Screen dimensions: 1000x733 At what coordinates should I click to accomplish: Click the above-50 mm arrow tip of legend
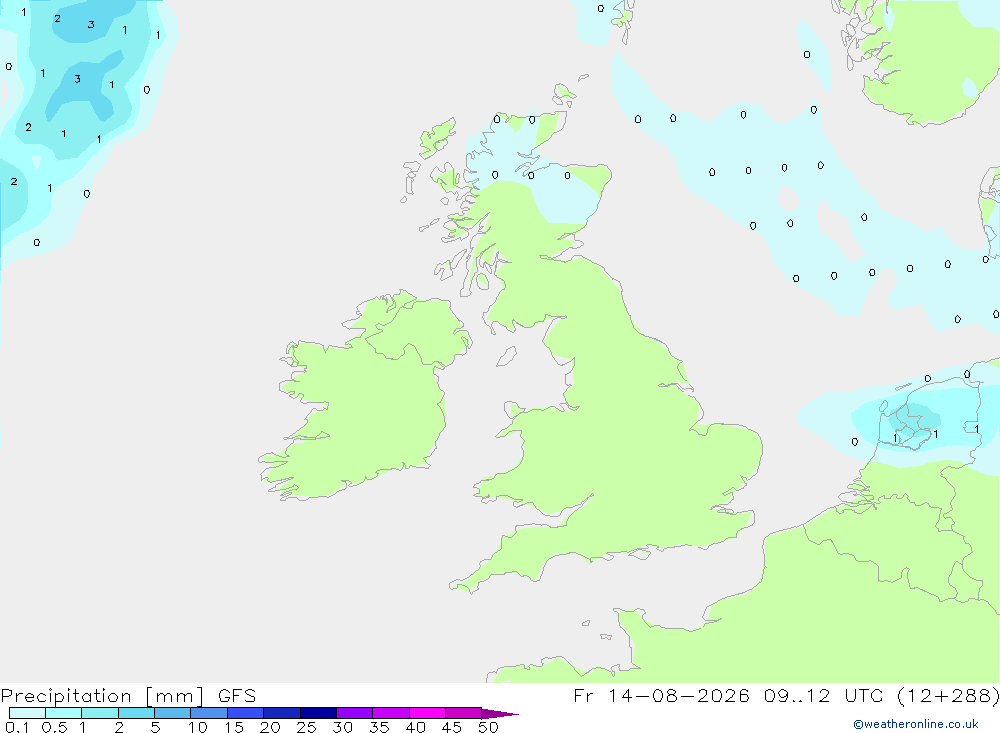pos(499,714)
